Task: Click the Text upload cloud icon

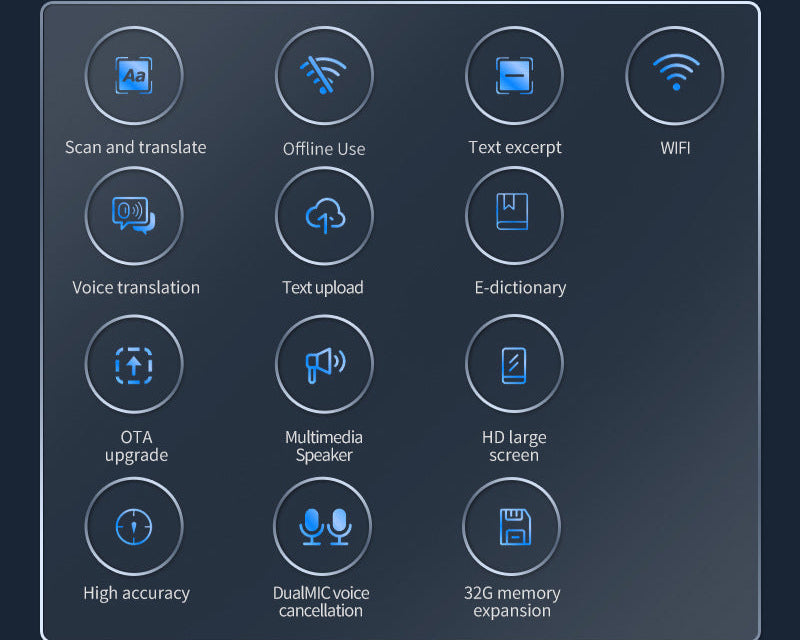Action: click(324, 216)
